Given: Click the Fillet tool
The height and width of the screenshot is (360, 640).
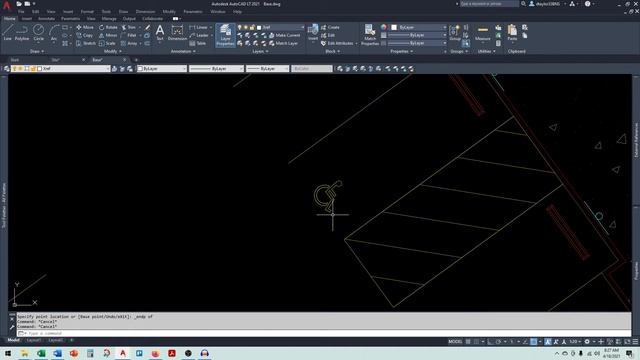Looking at the screenshot, I should coord(129,36).
